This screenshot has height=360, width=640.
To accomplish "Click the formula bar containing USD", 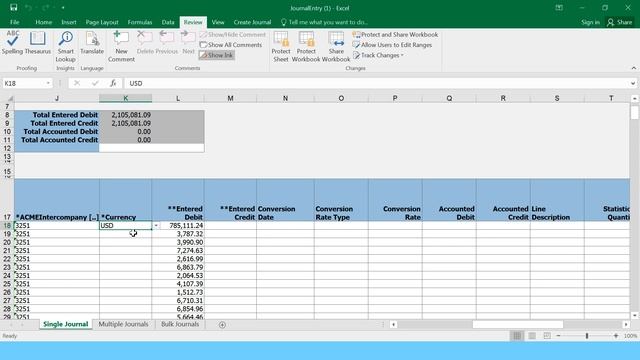I will 377,83.
